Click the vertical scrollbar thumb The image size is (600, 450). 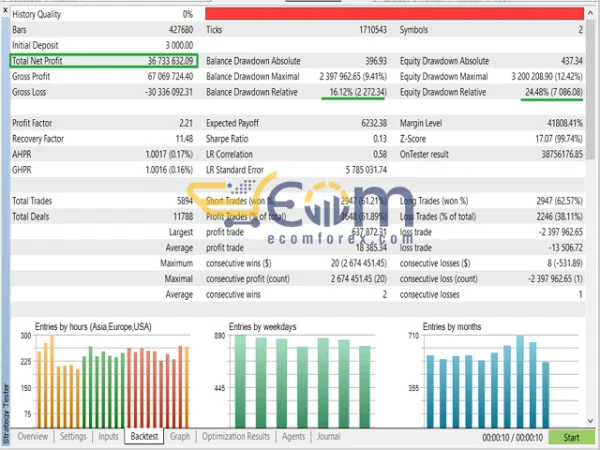point(590,88)
